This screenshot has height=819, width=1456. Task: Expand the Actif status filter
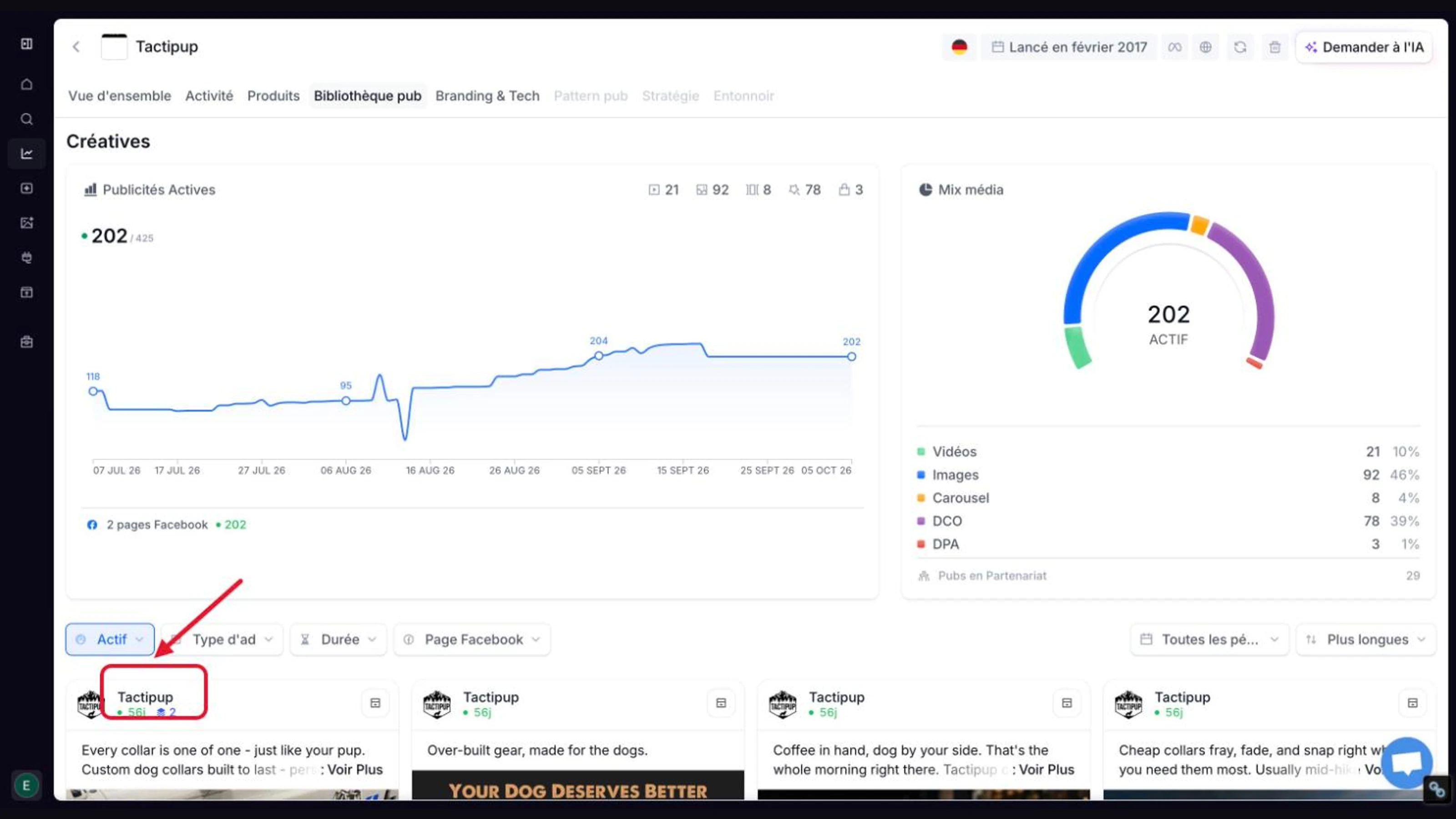click(110, 639)
